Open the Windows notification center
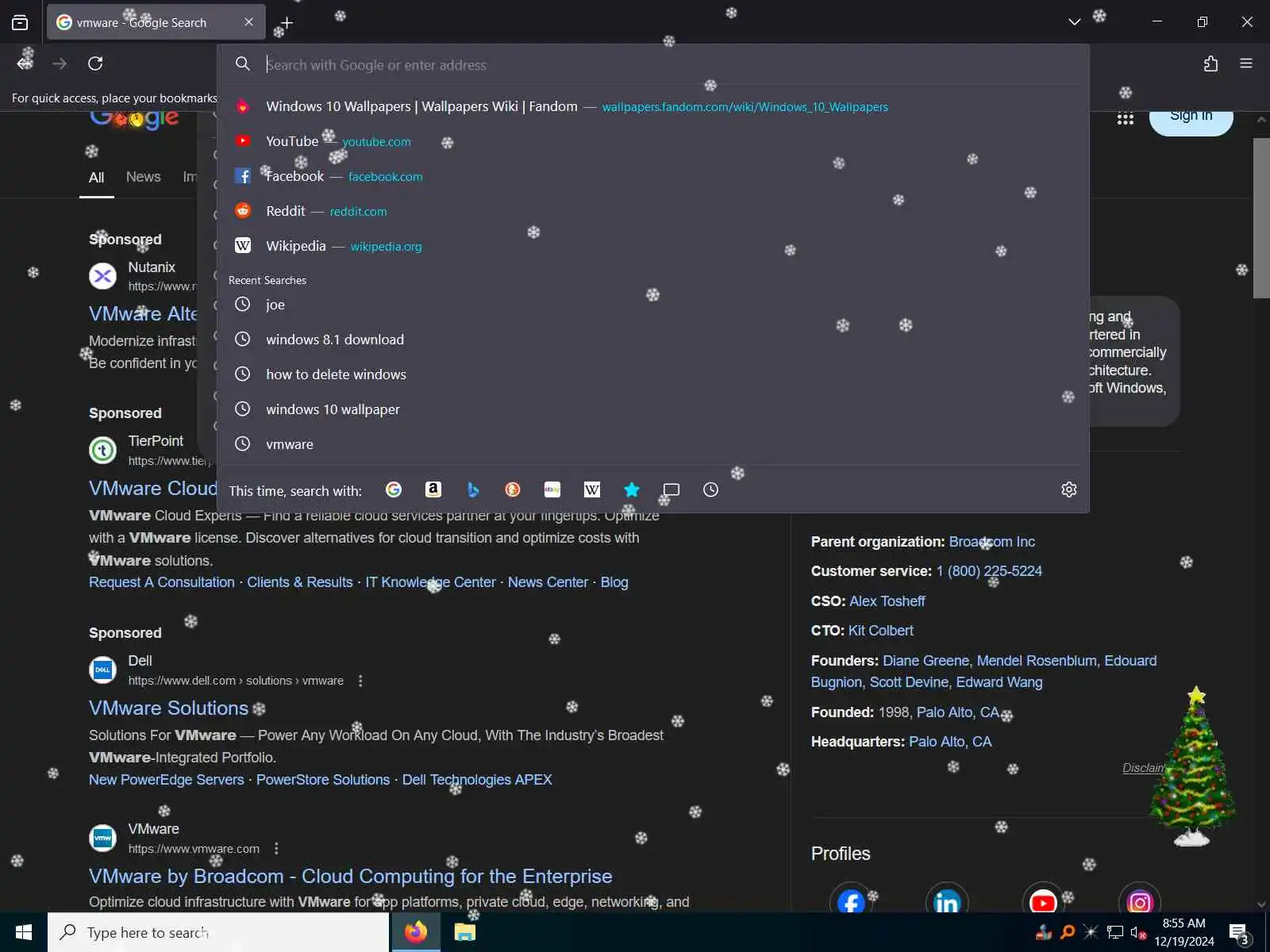The height and width of the screenshot is (952, 1270). pyautogui.click(x=1238, y=933)
